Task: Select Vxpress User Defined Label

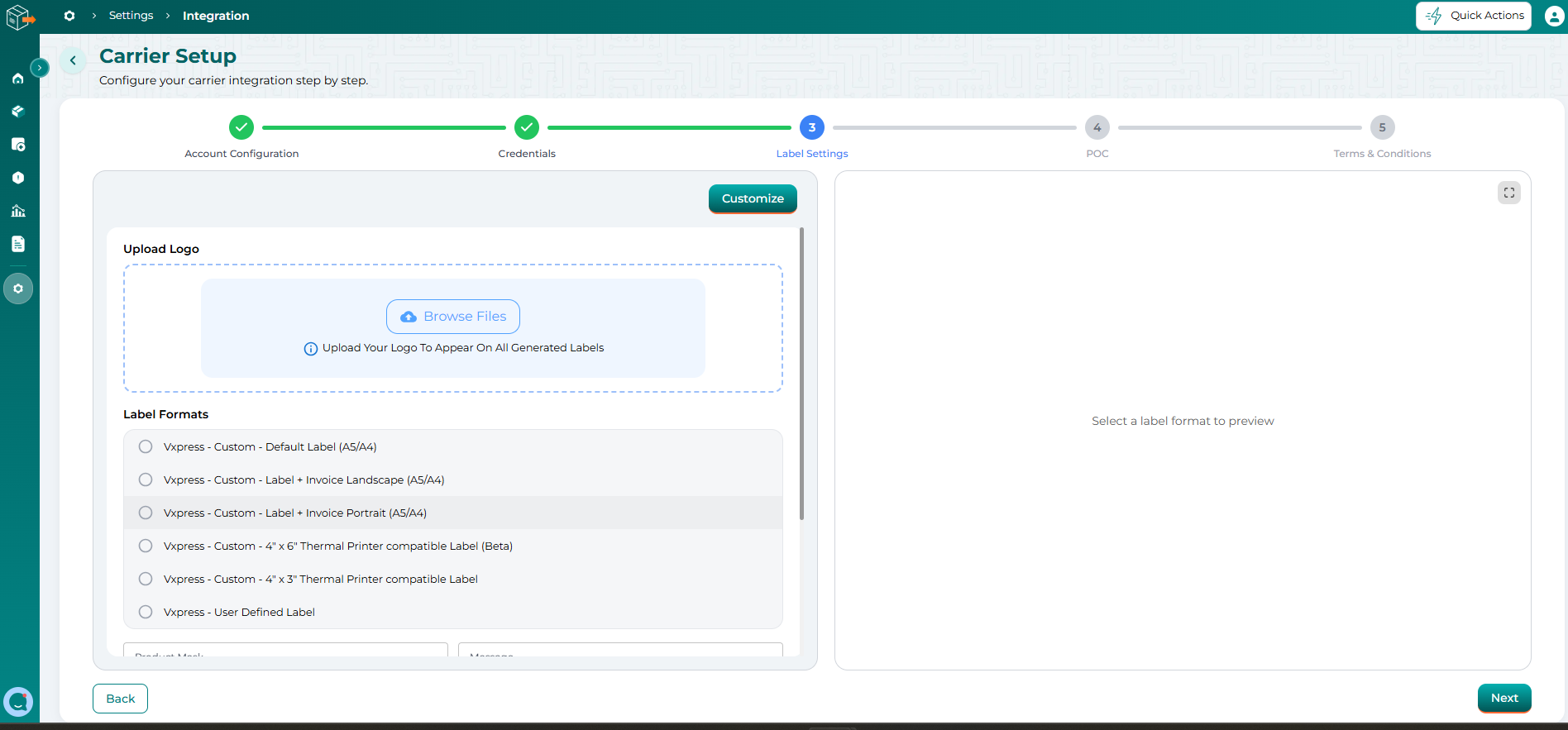Action: (453, 612)
